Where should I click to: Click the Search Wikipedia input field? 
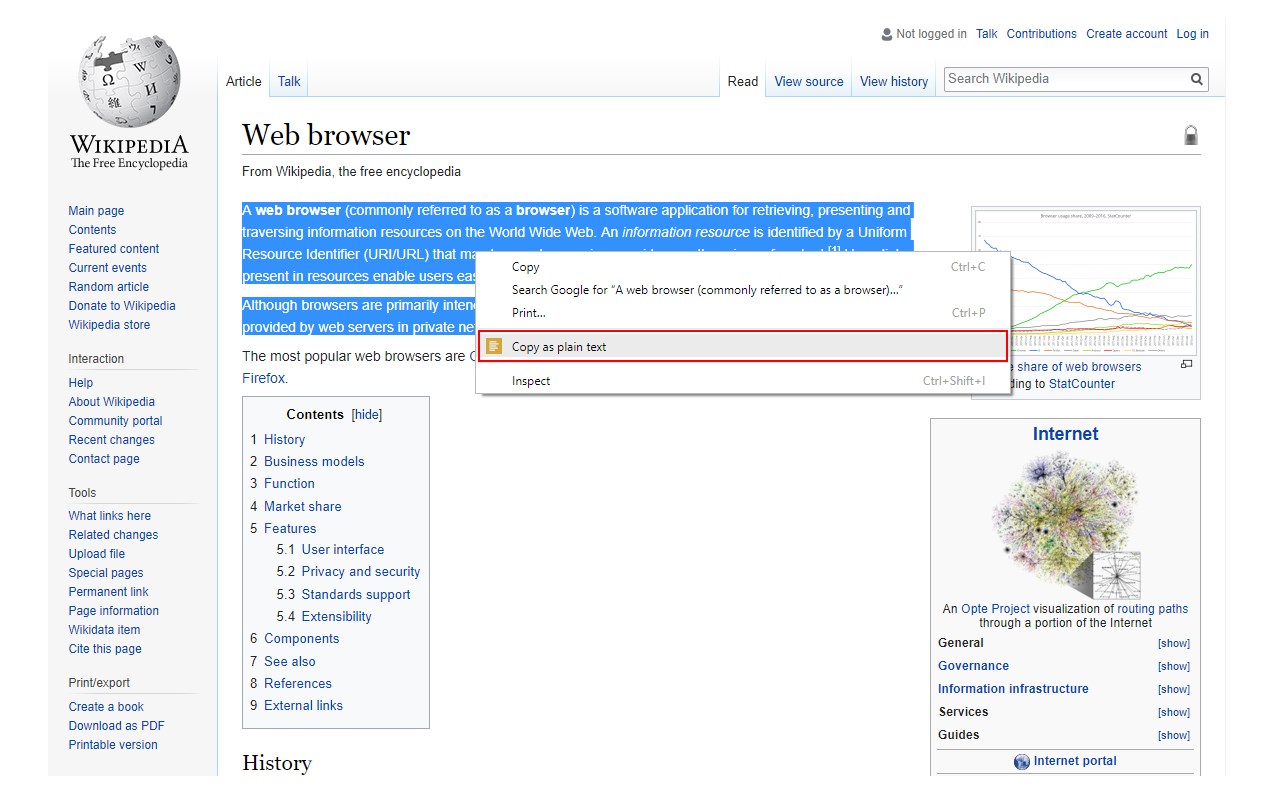pos(1065,79)
